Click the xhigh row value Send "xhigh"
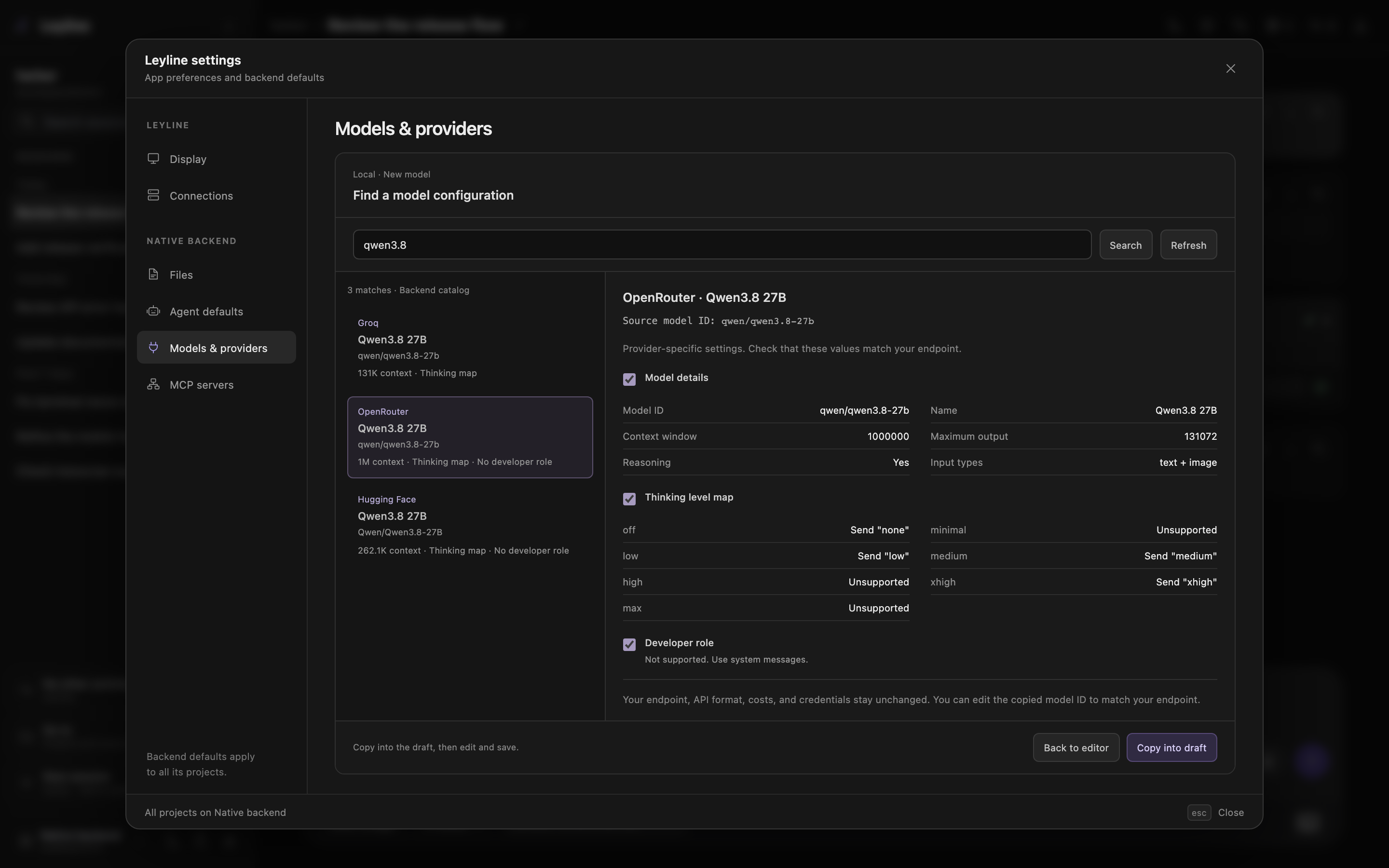Image resolution: width=1389 pixels, height=868 pixels. pos(1186,582)
